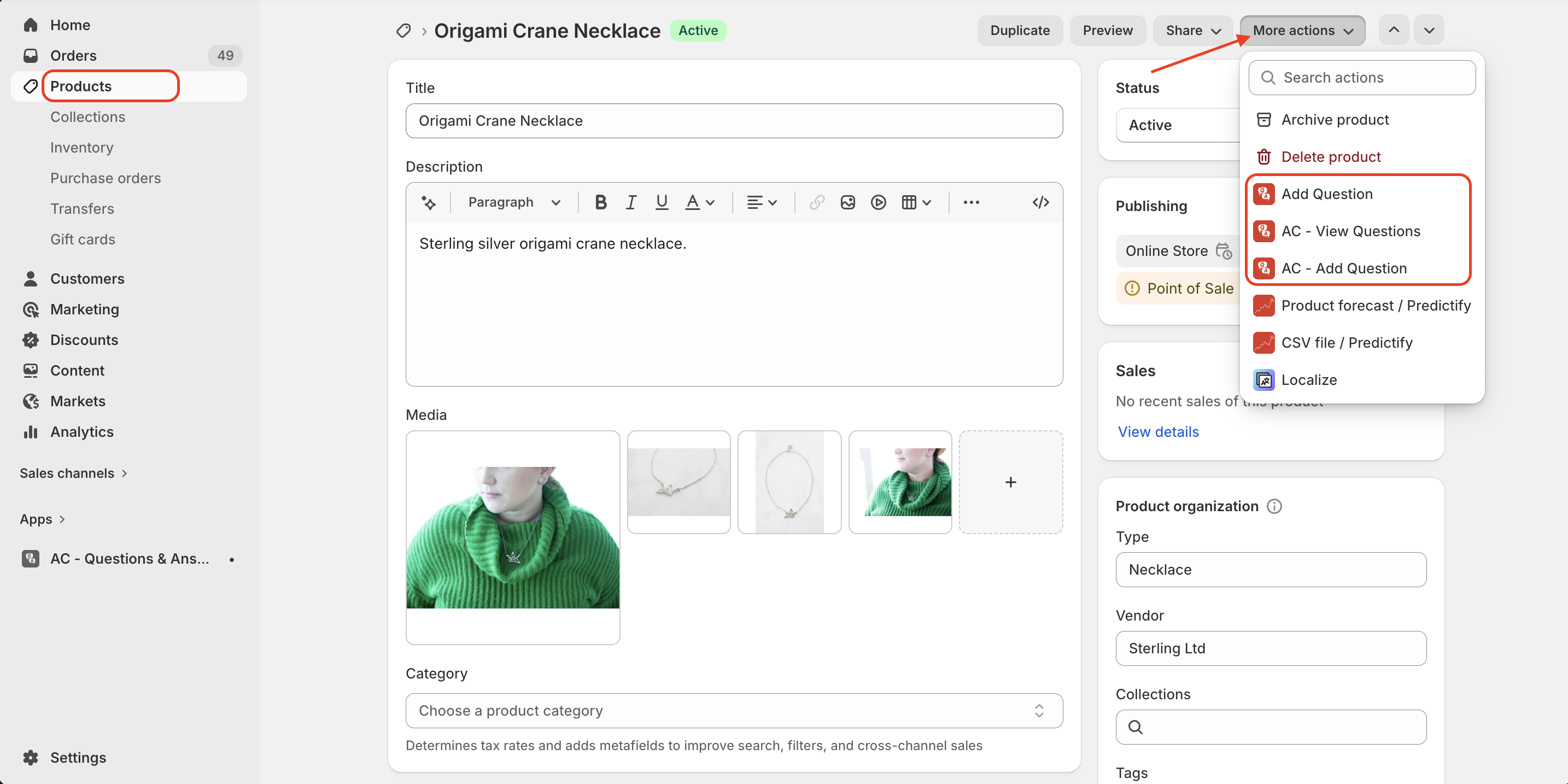Select the second necklace media thumbnail

[678, 482]
